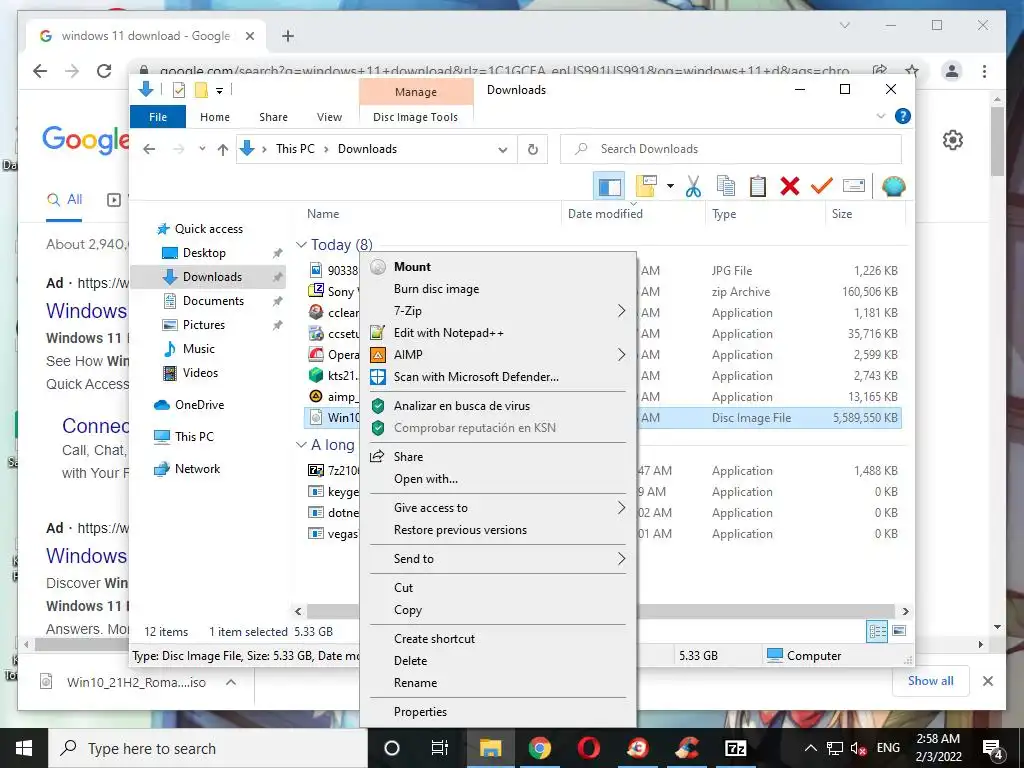Viewport: 1024px width, 768px height.
Task: Click the new folder toolbar icon
Action: pos(647,187)
